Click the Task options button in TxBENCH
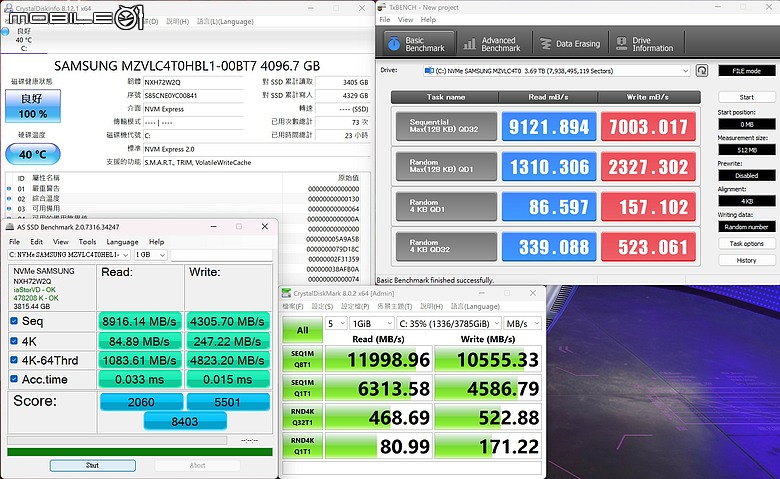This screenshot has height=479, width=780. click(x=747, y=243)
